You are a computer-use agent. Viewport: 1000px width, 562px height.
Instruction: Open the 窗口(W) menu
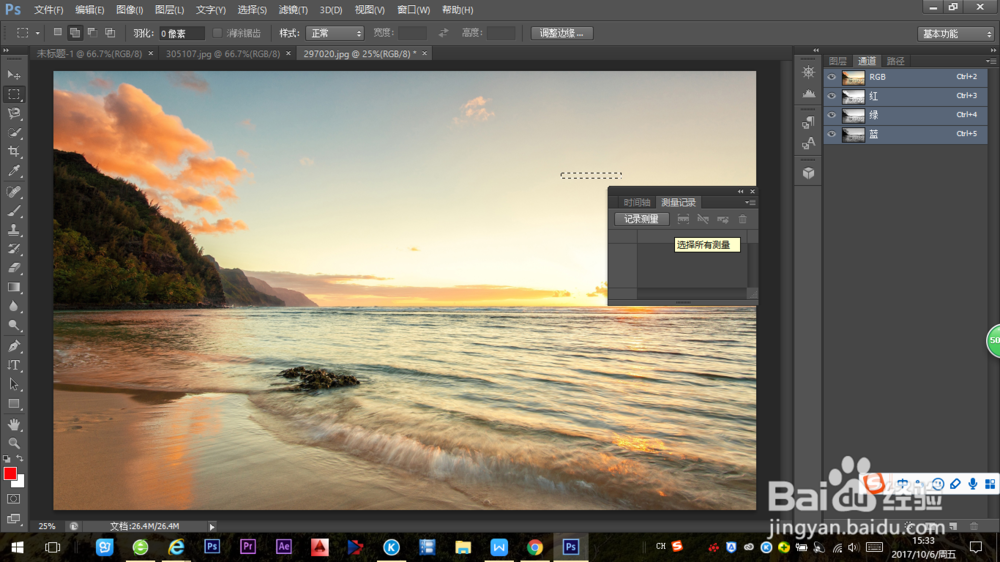pyautogui.click(x=413, y=10)
